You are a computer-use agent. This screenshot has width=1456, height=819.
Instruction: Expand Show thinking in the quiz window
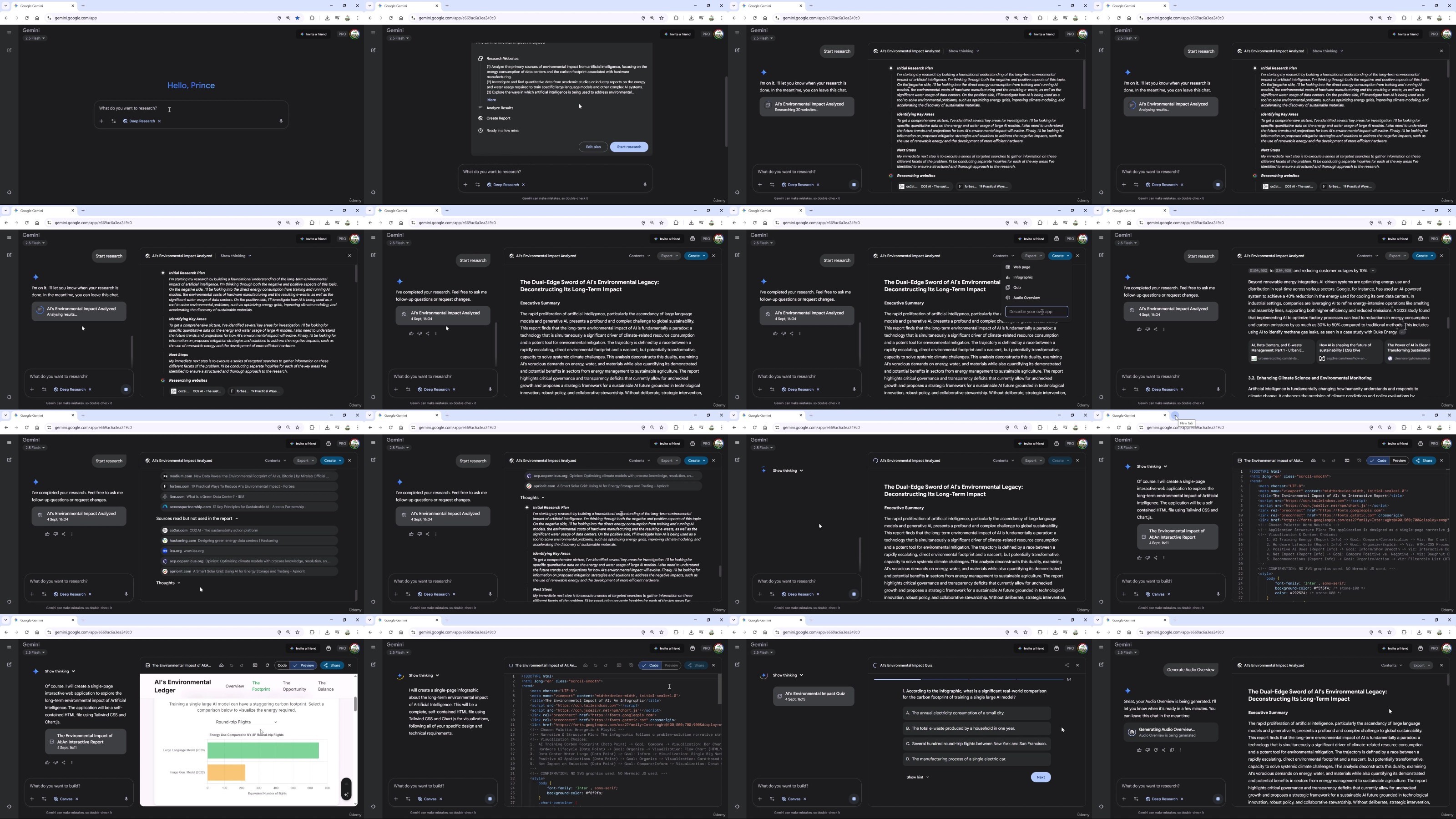click(788, 675)
